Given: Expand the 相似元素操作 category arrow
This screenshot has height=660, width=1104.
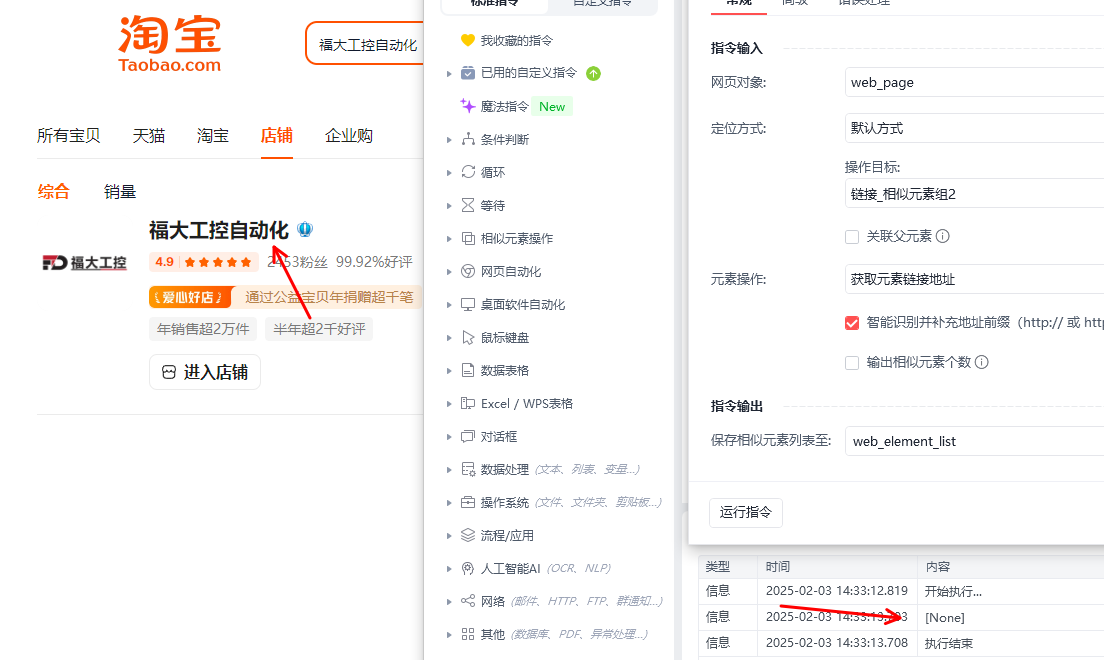Looking at the screenshot, I should coord(449,239).
